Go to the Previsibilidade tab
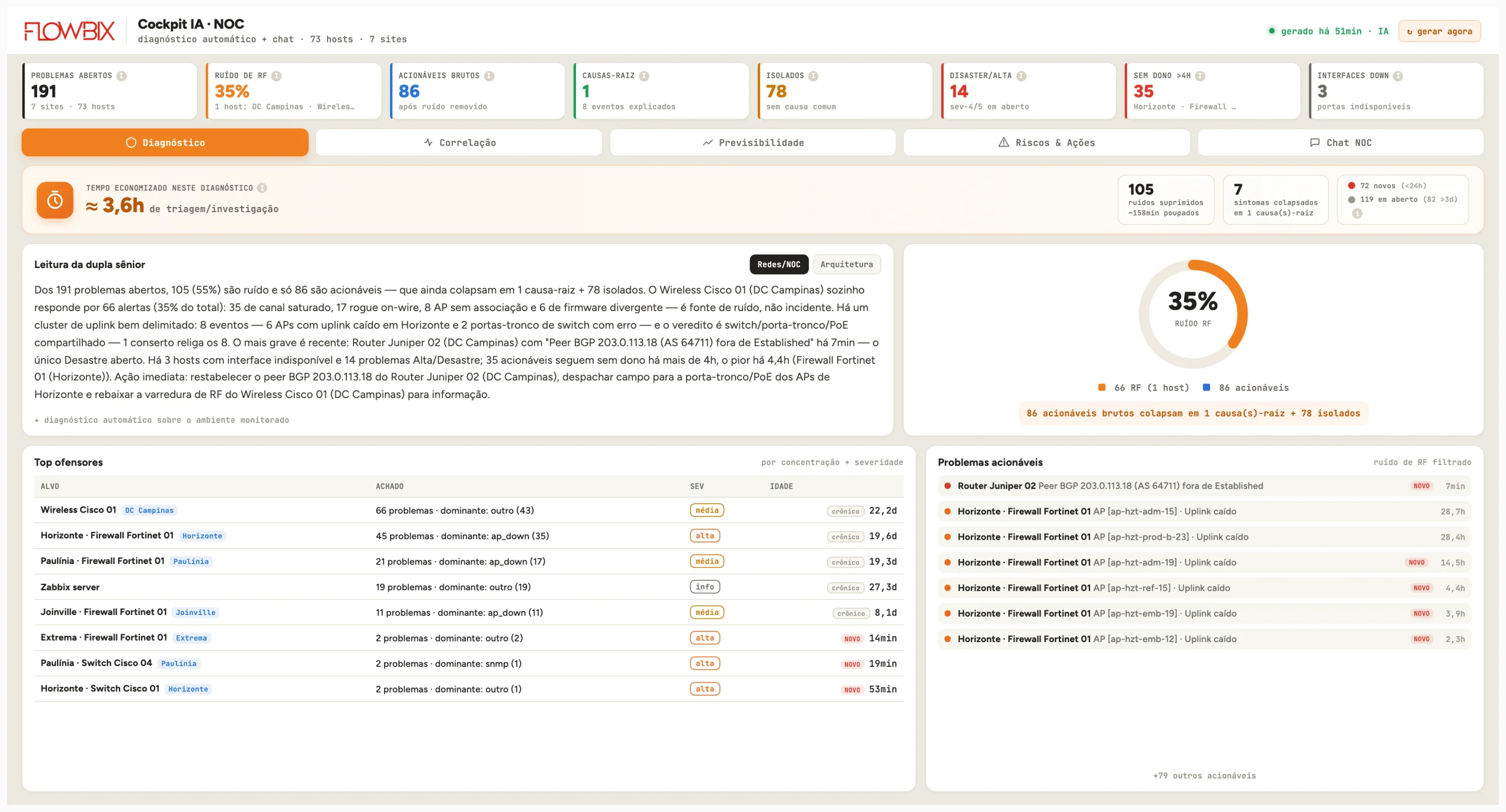The image size is (1506, 812). coord(753,143)
